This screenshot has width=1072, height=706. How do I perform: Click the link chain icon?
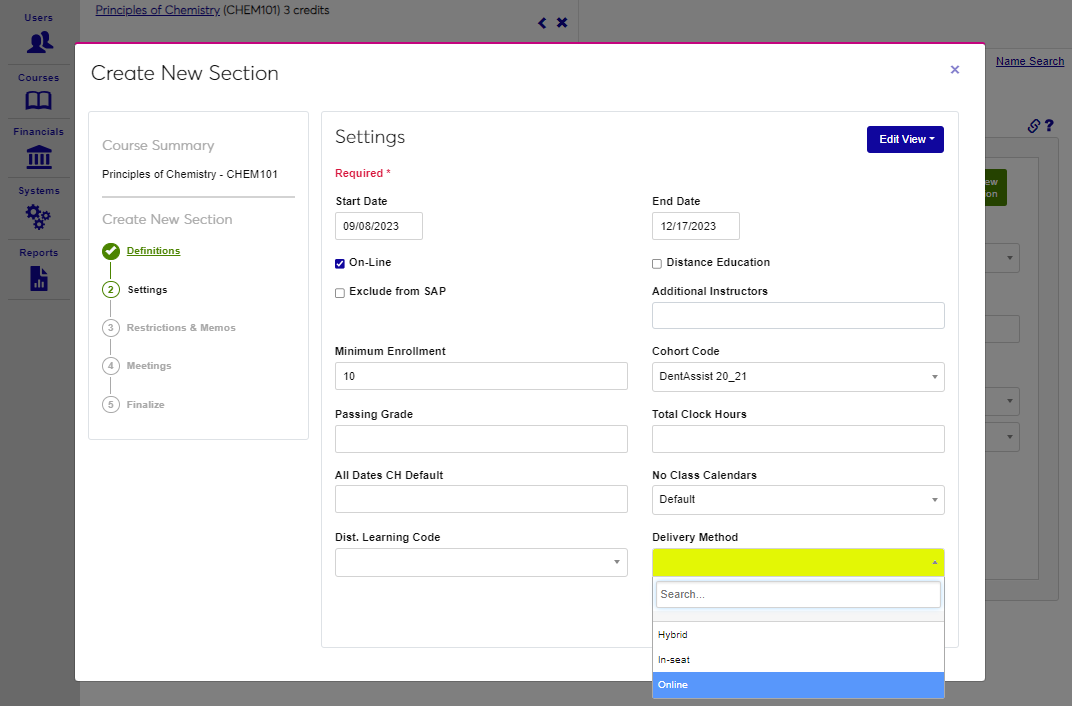(x=1034, y=126)
